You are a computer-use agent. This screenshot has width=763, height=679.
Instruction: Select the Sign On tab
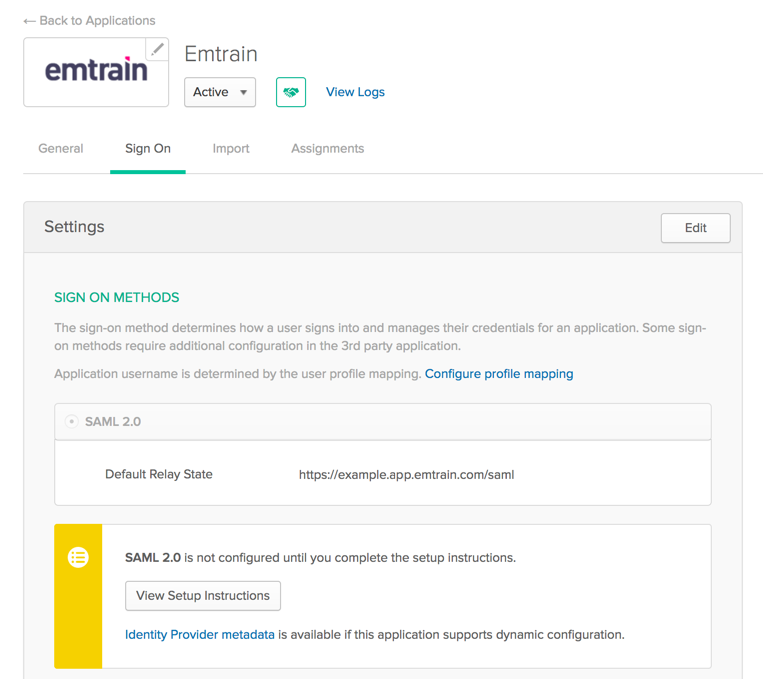148,149
